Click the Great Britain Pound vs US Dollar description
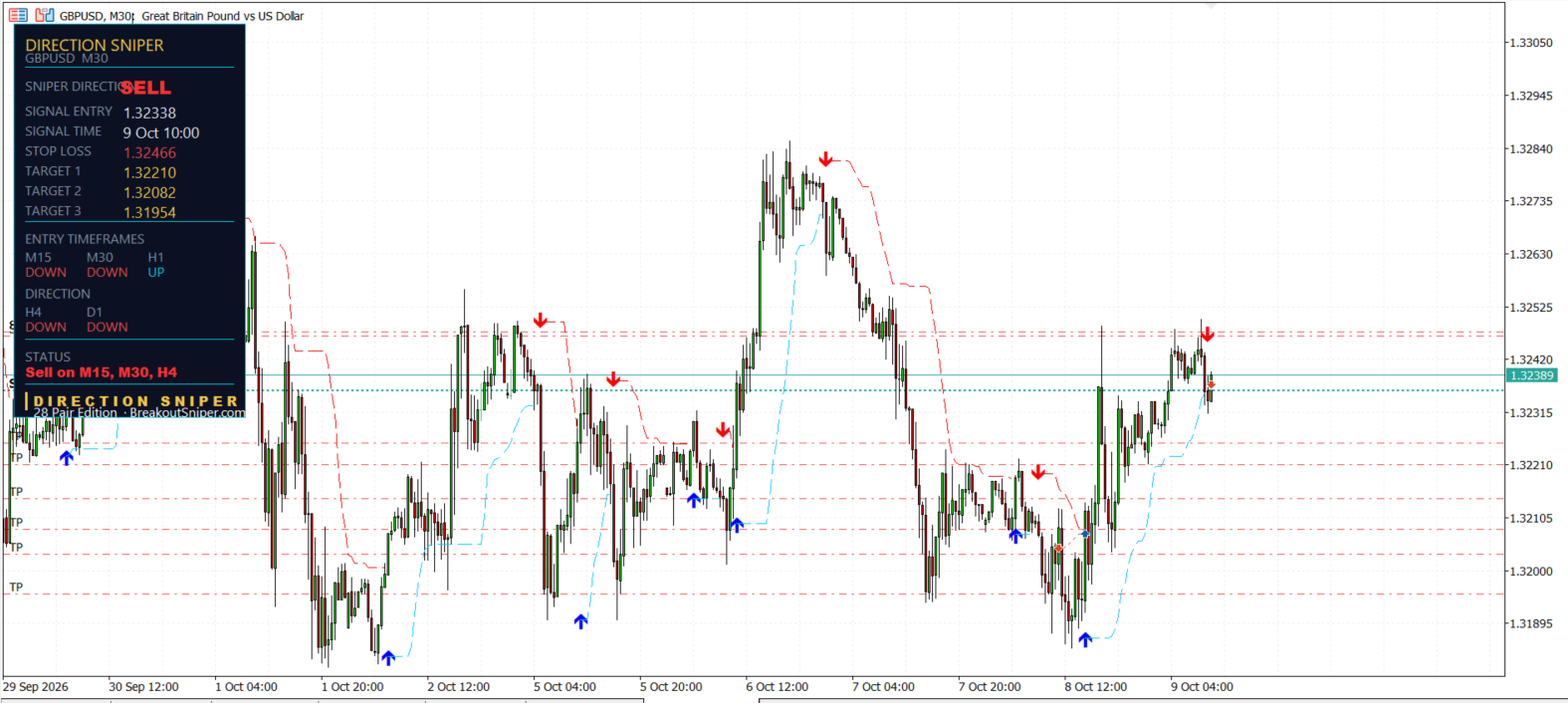This screenshot has height=703, width=1568. click(x=223, y=16)
